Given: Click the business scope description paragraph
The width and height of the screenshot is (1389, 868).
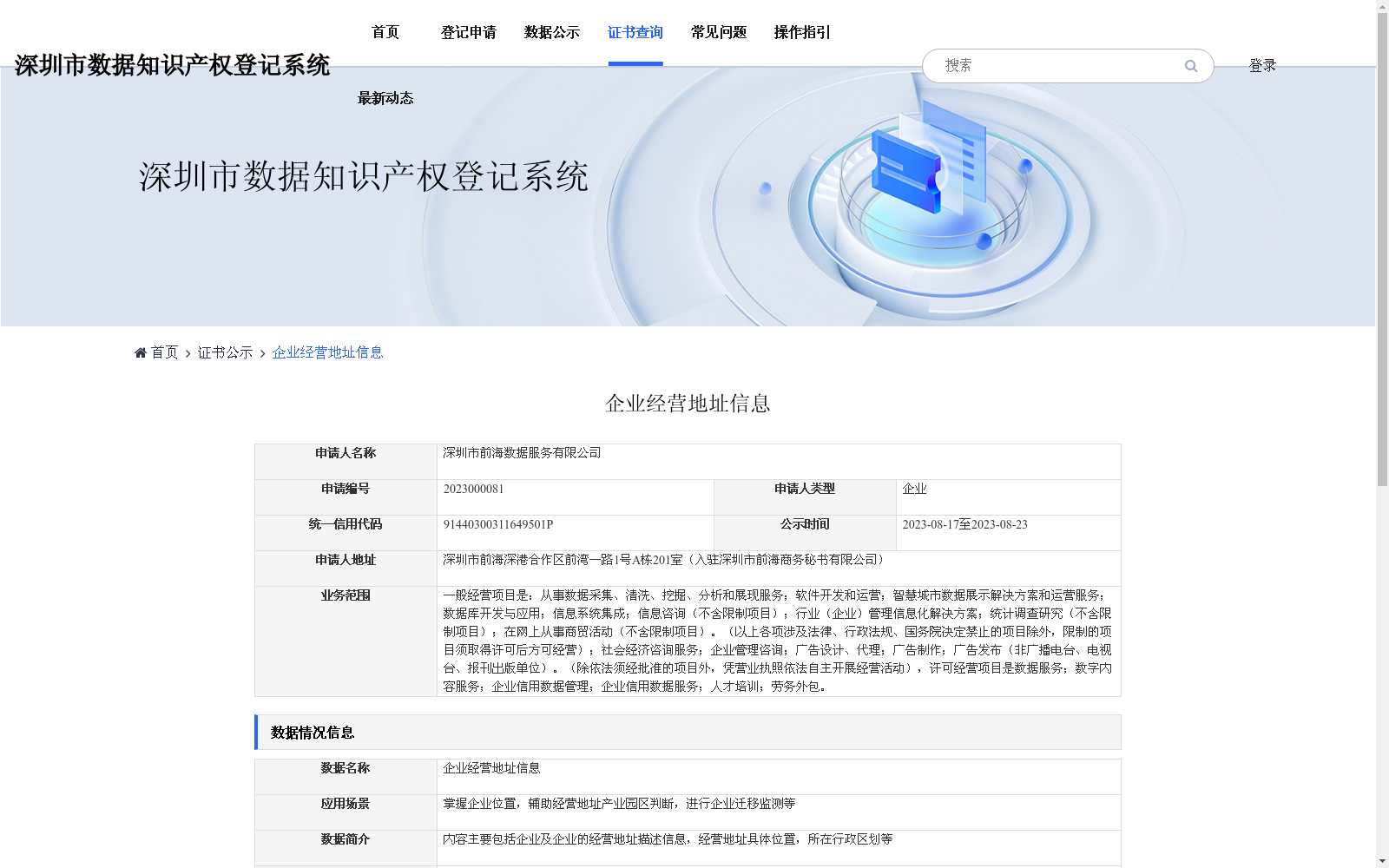Looking at the screenshot, I should pos(778,641).
